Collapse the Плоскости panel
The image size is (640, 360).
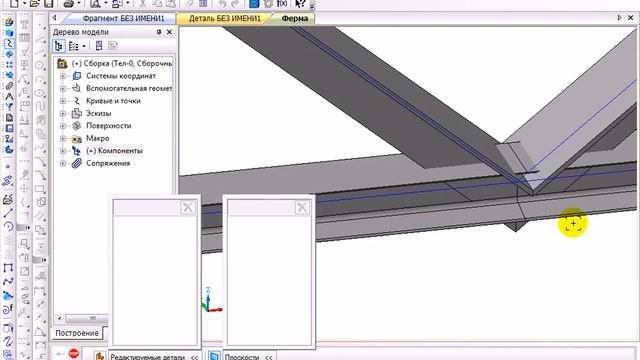(x=268, y=357)
